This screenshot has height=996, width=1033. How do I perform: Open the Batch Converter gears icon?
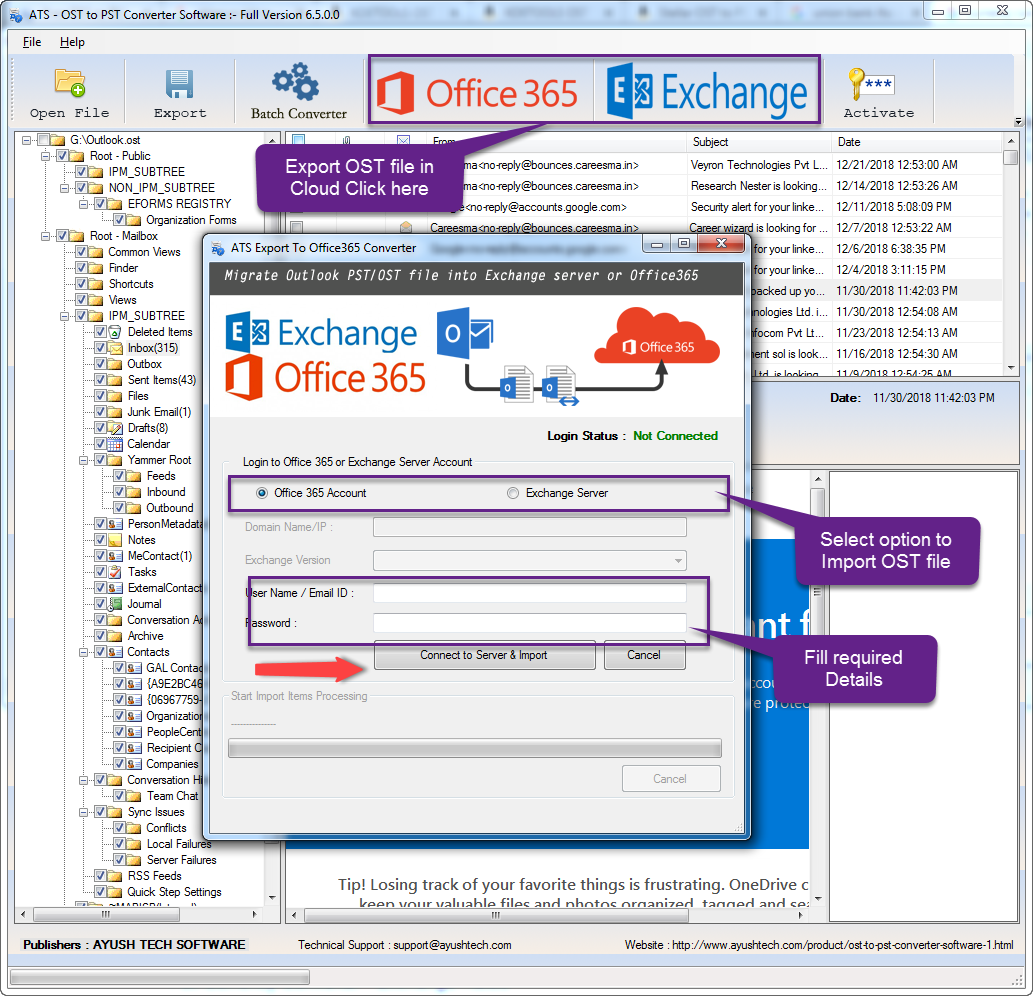pos(297,83)
